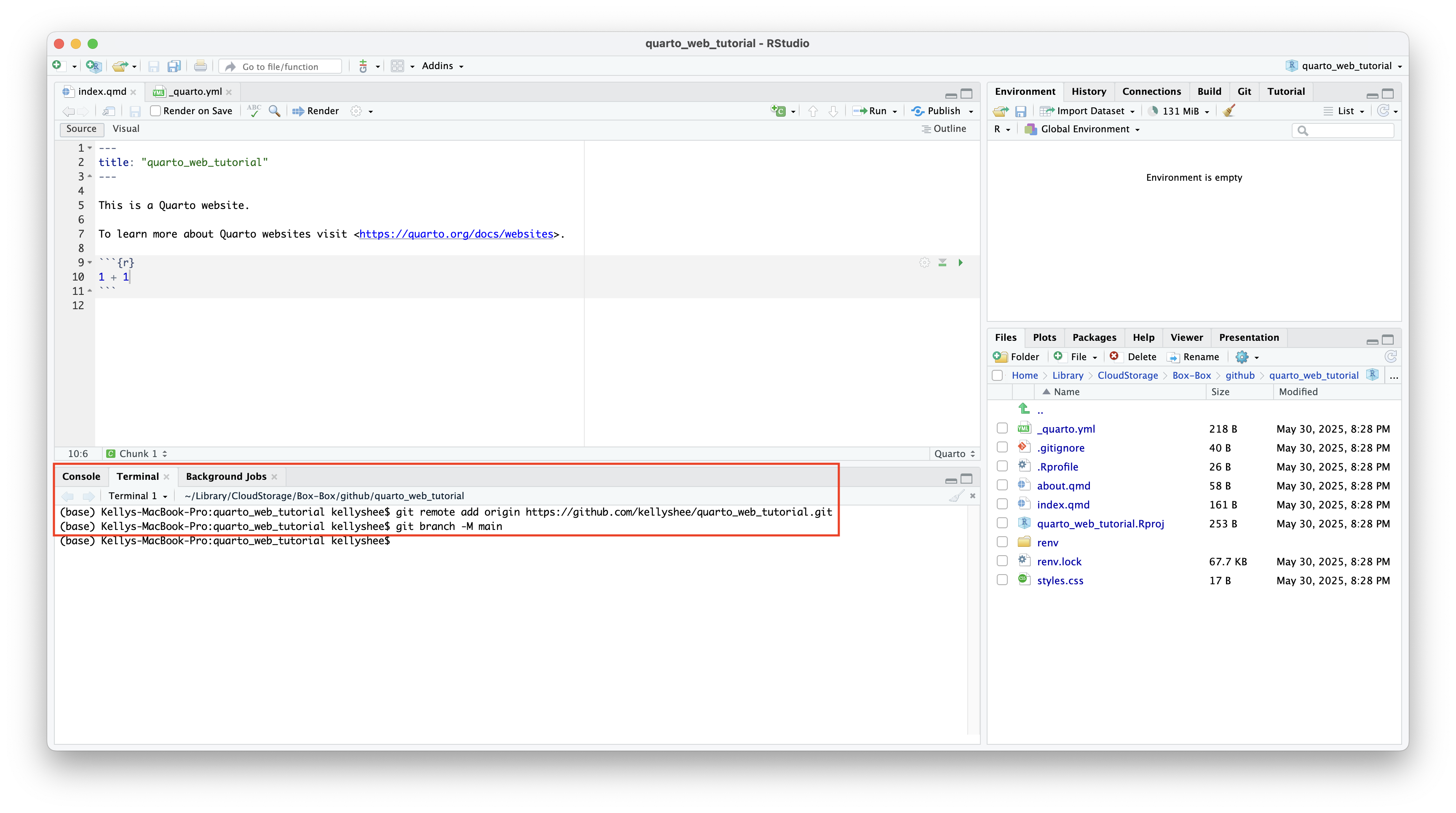This screenshot has width=1456, height=813.
Task: Run all chunks above icon
Action: click(942, 262)
